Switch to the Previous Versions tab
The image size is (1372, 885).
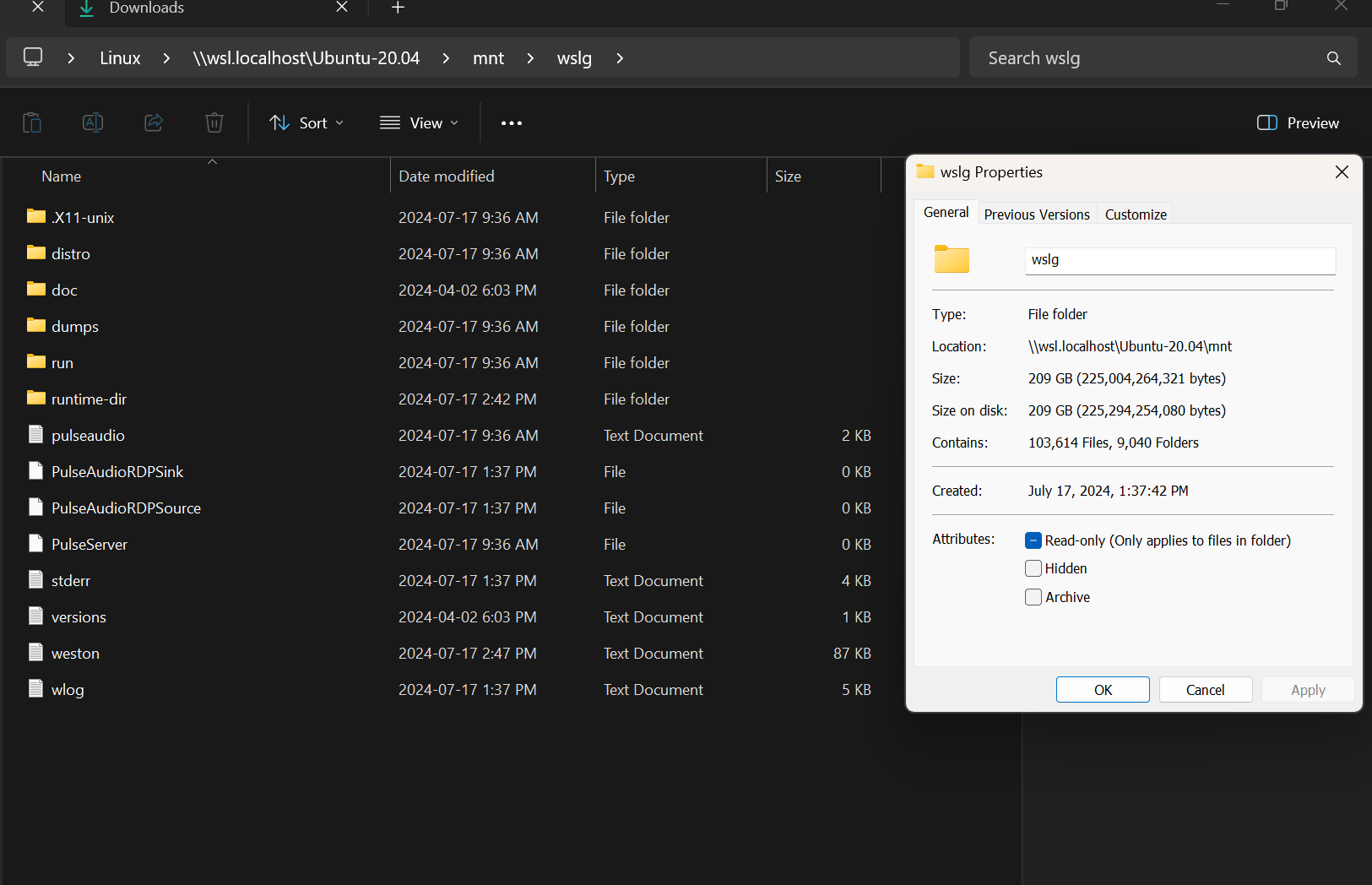[x=1037, y=214]
